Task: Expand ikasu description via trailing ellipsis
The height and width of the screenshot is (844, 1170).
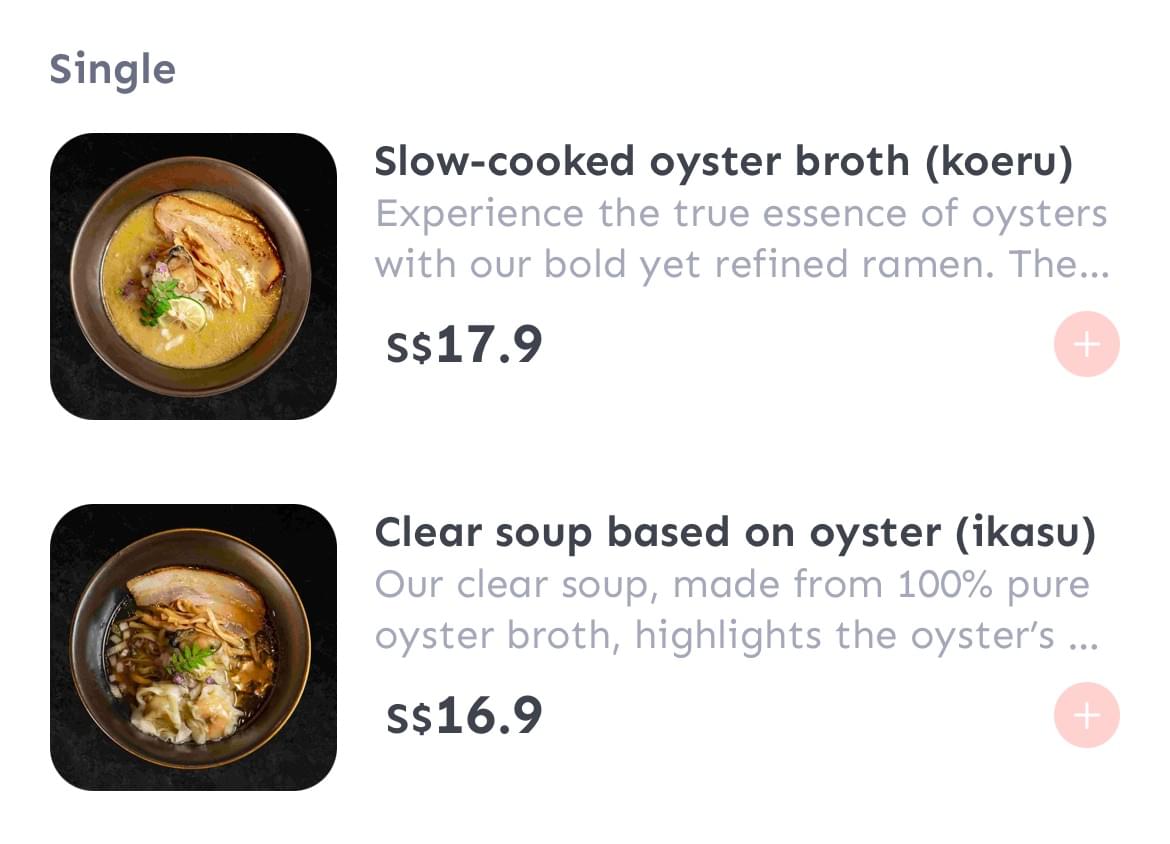Action: [1083, 638]
